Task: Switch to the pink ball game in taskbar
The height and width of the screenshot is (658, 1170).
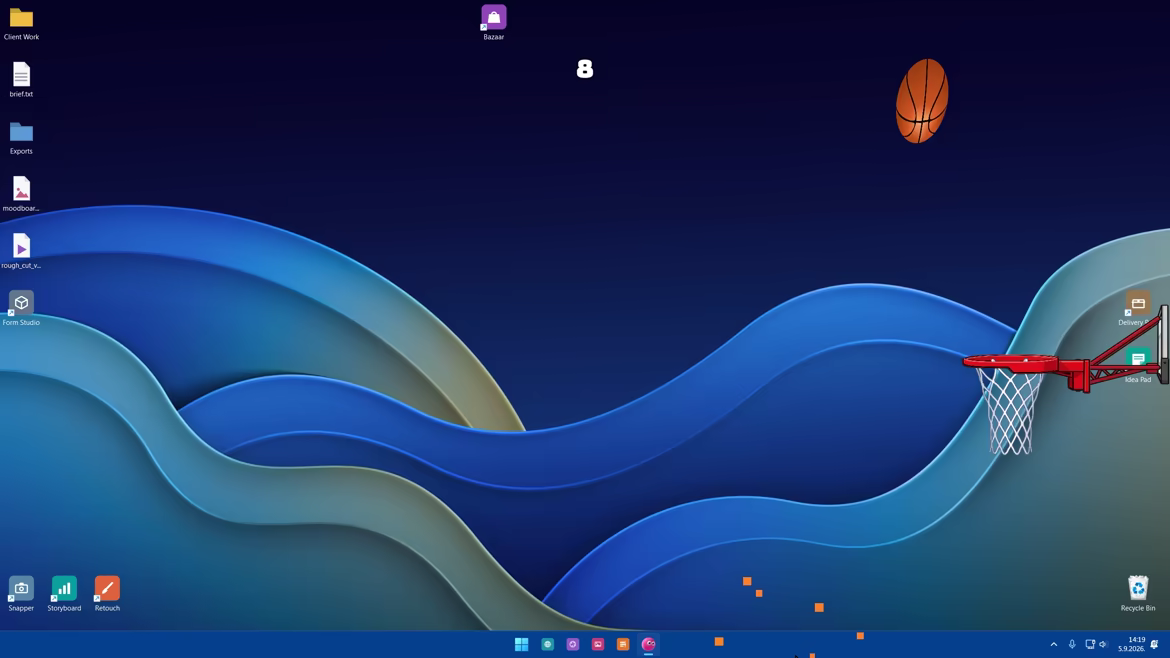Action: click(x=648, y=644)
